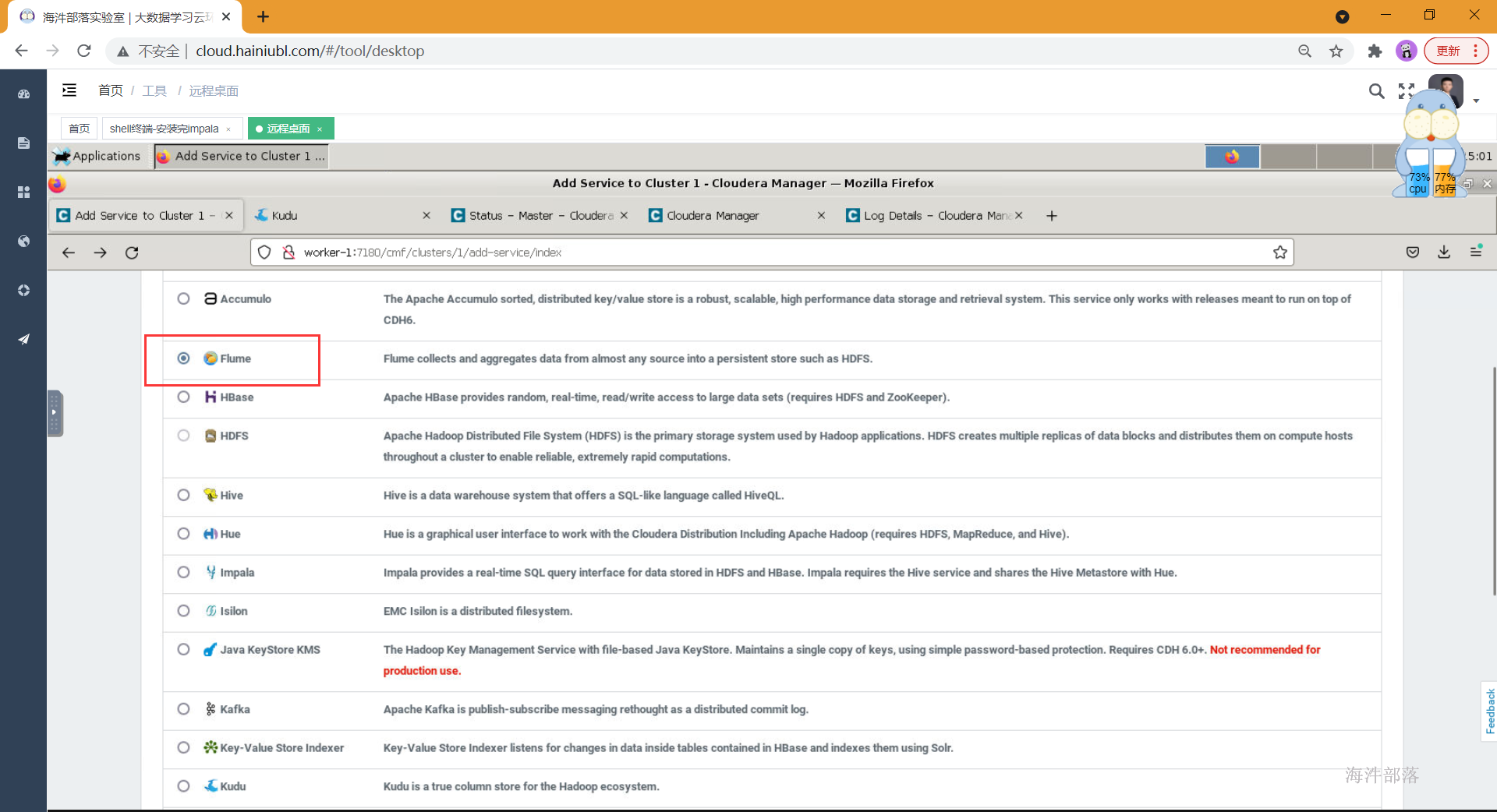Click the Isilon service icon
The width and height of the screenshot is (1497, 812).
point(211,611)
